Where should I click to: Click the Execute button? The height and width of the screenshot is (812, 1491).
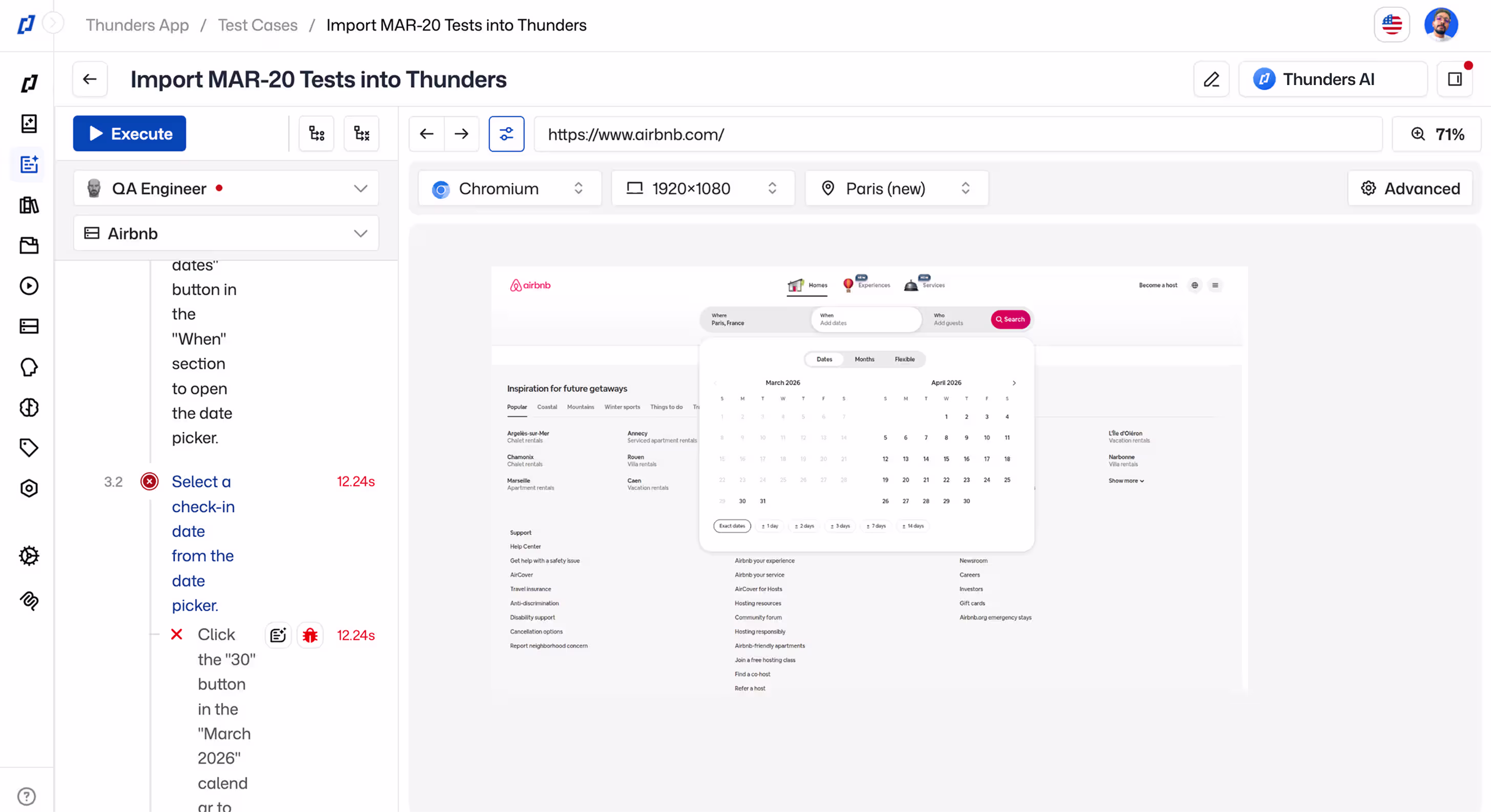[130, 134]
